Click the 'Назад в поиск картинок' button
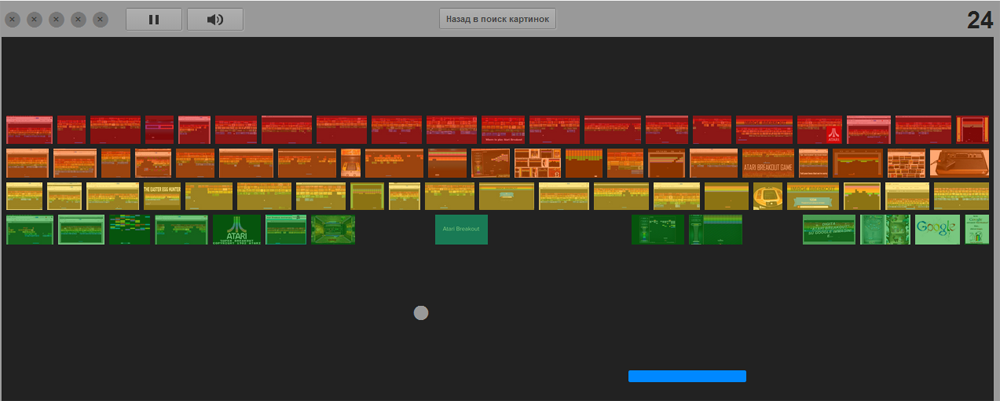 [x=497, y=19]
